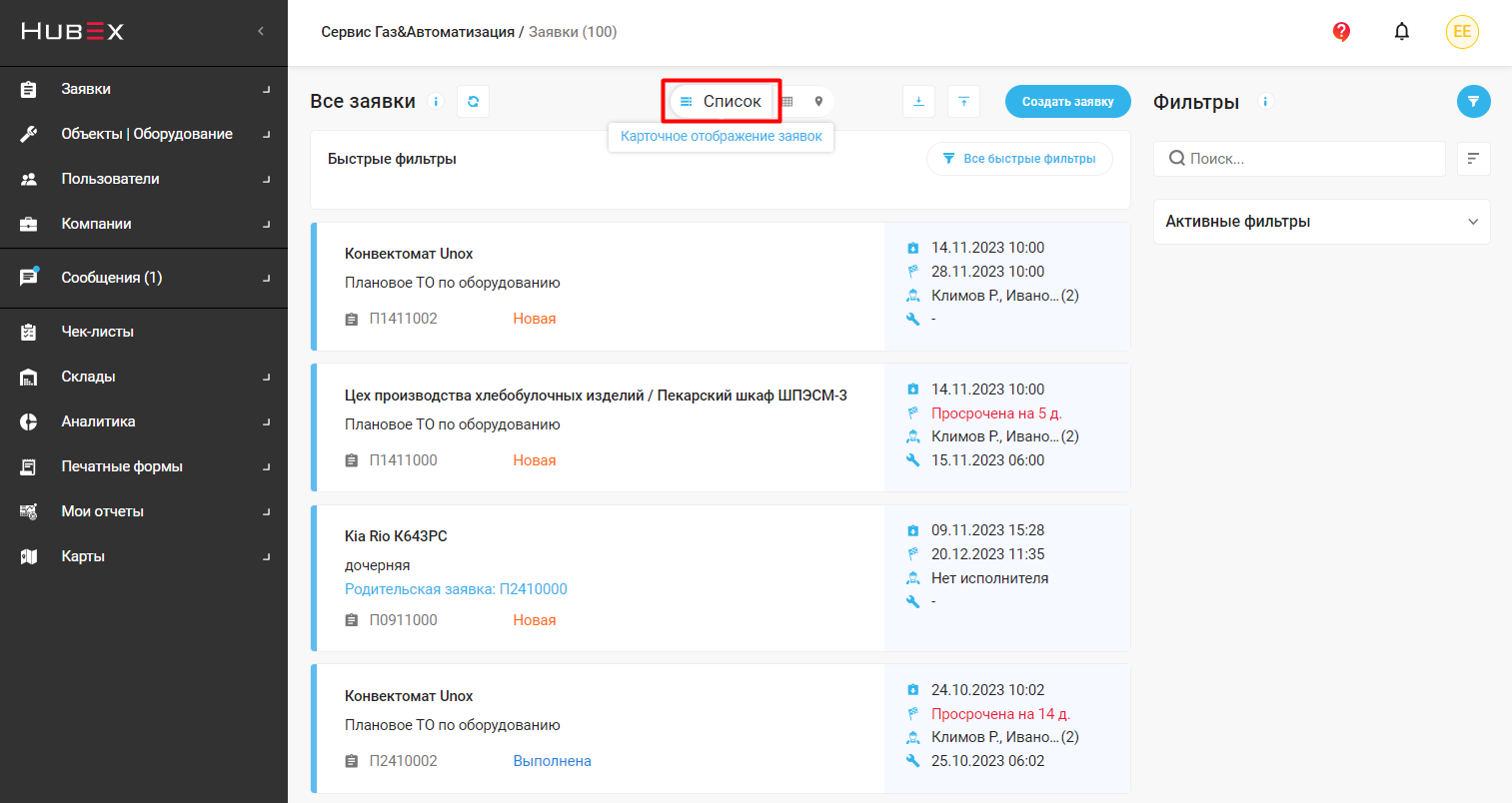The height and width of the screenshot is (803, 1512).
Task: Click the Мои отчеты icon
Action: (x=29, y=511)
